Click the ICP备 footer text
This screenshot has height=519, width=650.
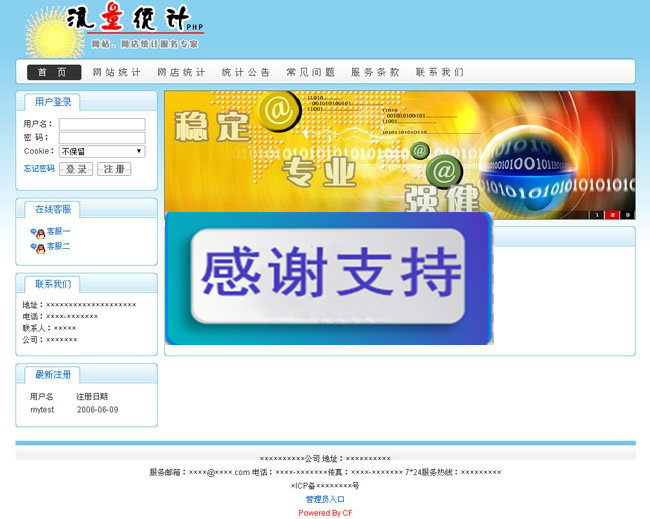pos(325,485)
